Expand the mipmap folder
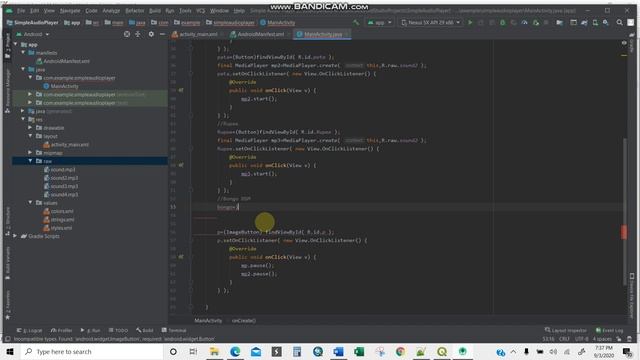Image resolution: width=640 pixels, height=360 pixels. click(x=30, y=152)
